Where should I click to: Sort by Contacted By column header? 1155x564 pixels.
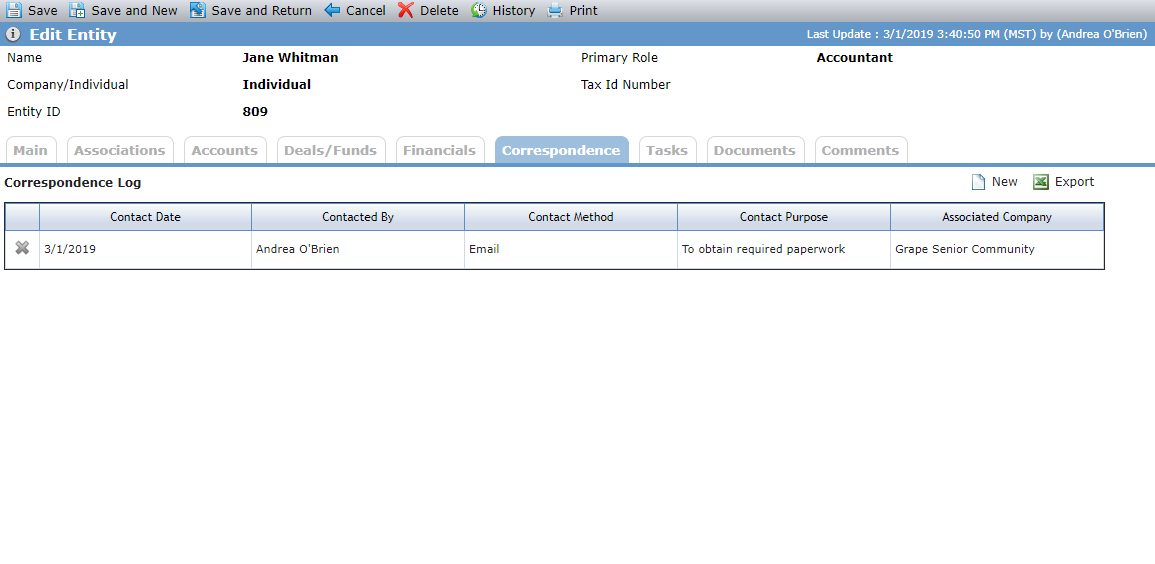tap(358, 217)
